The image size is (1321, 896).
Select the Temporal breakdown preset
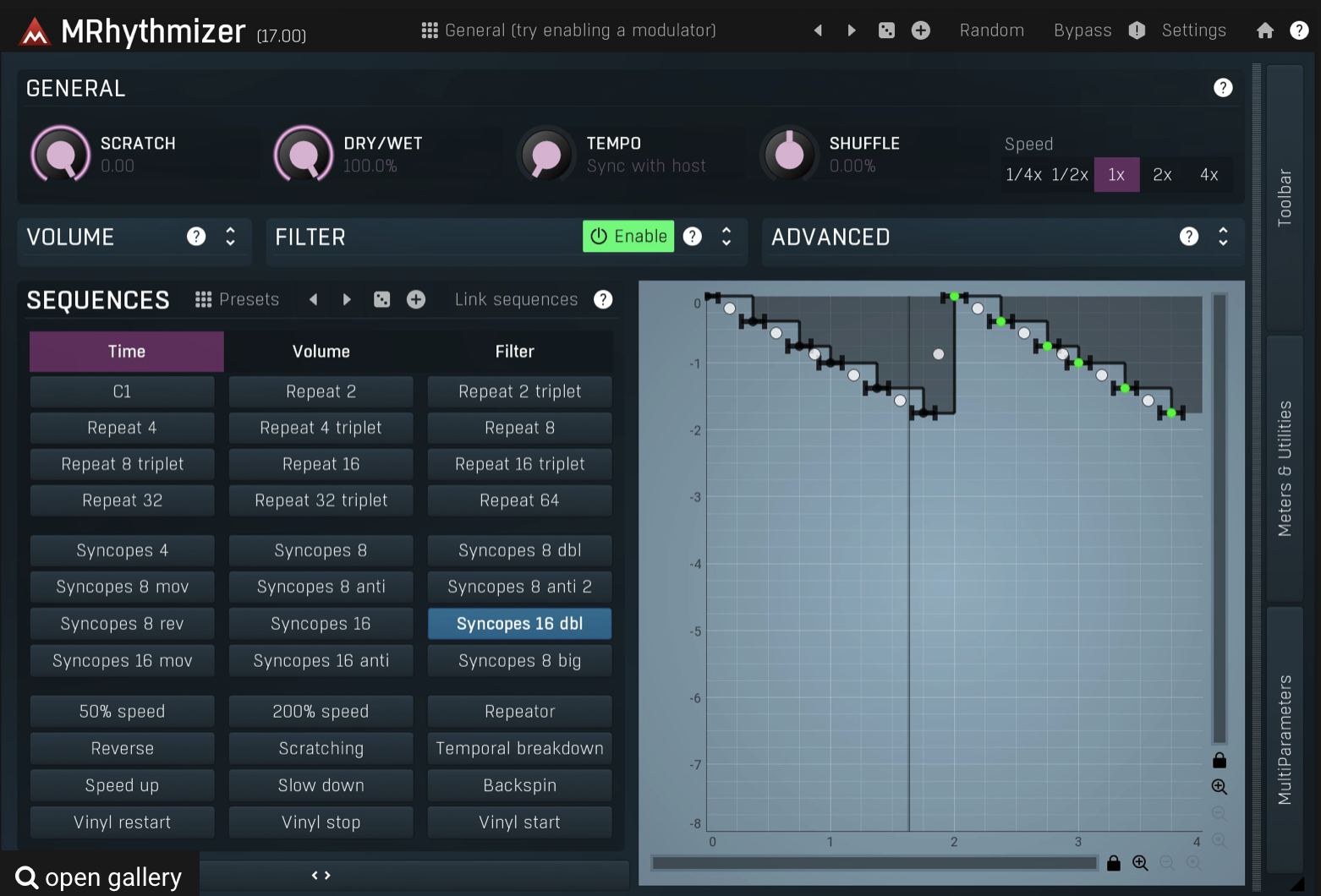(519, 748)
